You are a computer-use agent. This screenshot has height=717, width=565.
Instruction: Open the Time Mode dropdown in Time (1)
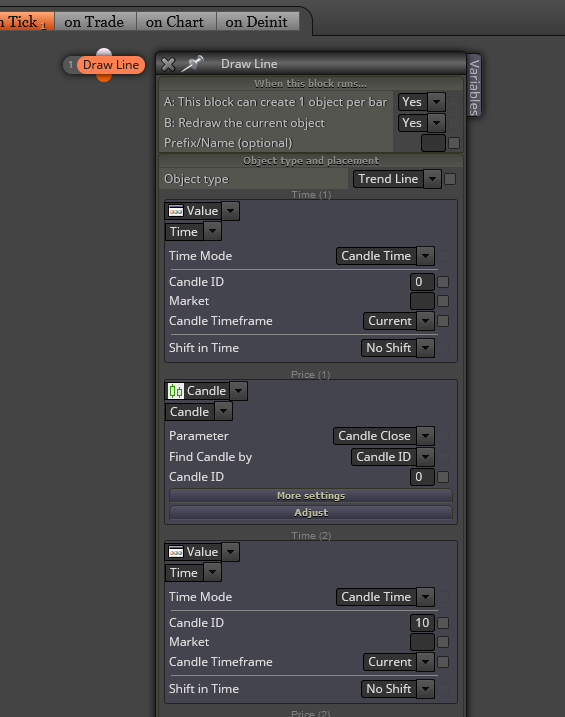click(385, 256)
